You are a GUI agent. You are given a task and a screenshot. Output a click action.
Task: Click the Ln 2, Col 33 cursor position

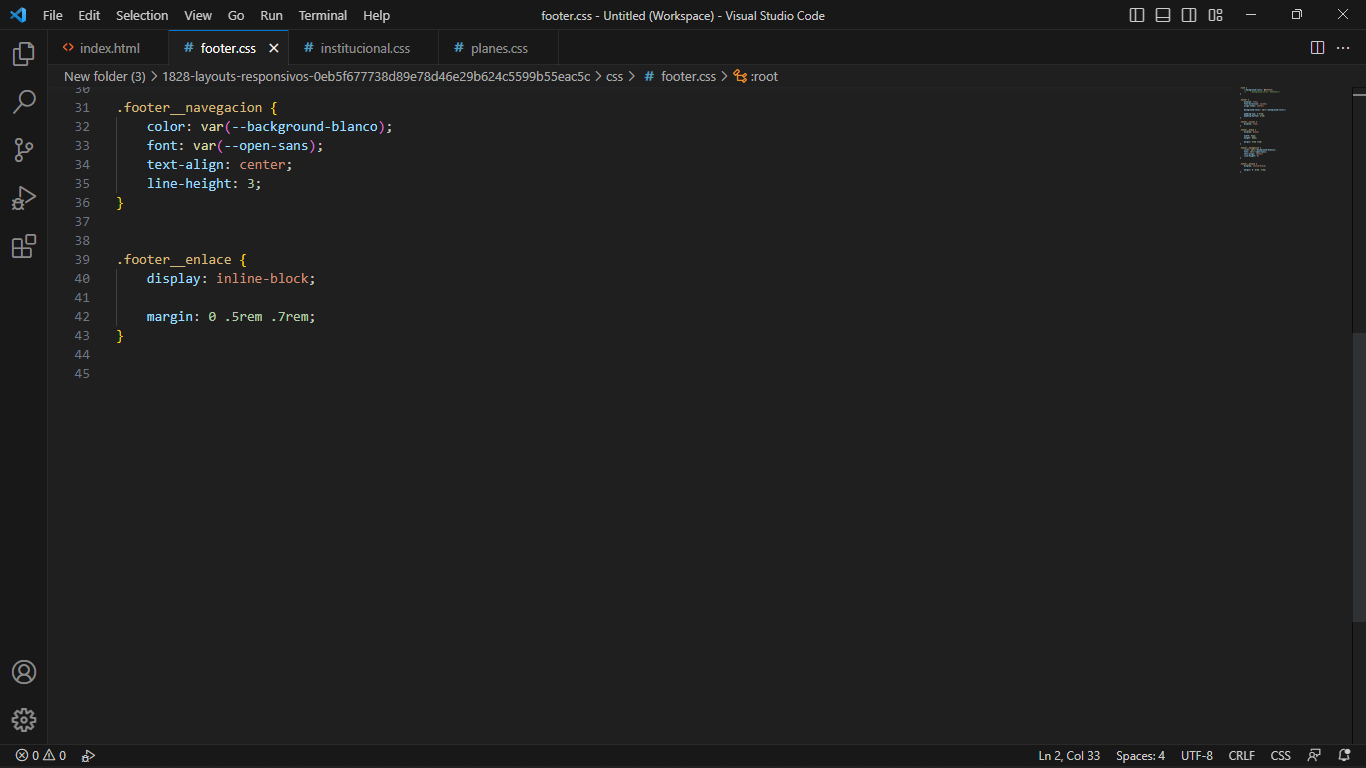tap(1069, 756)
